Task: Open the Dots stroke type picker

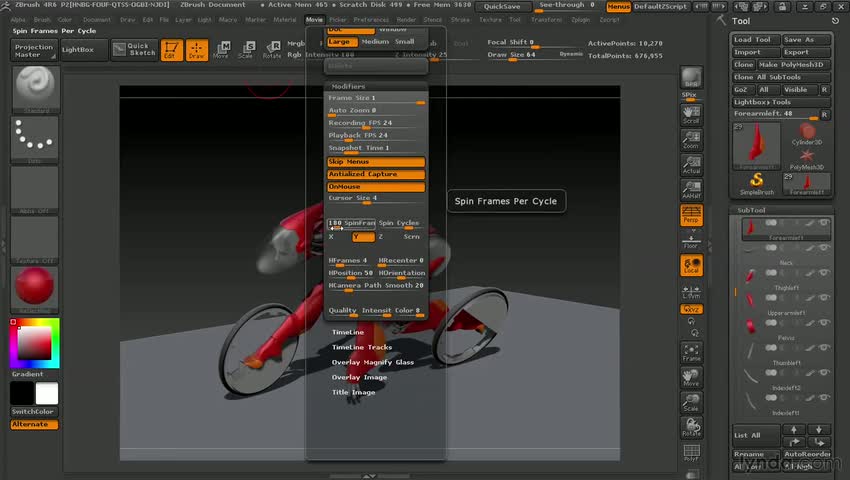Action: click(x=35, y=139)
